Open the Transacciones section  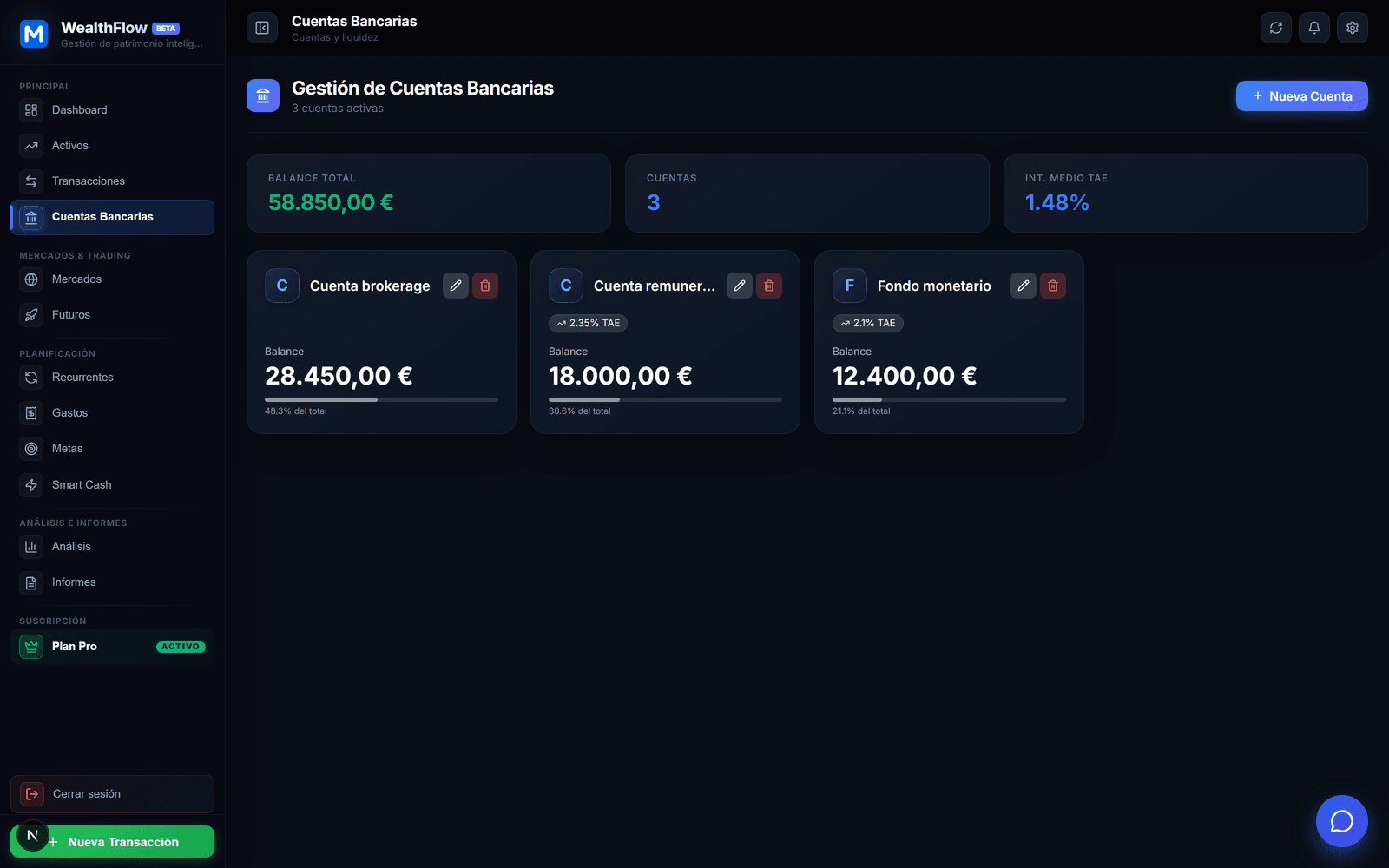coord(112,181)
